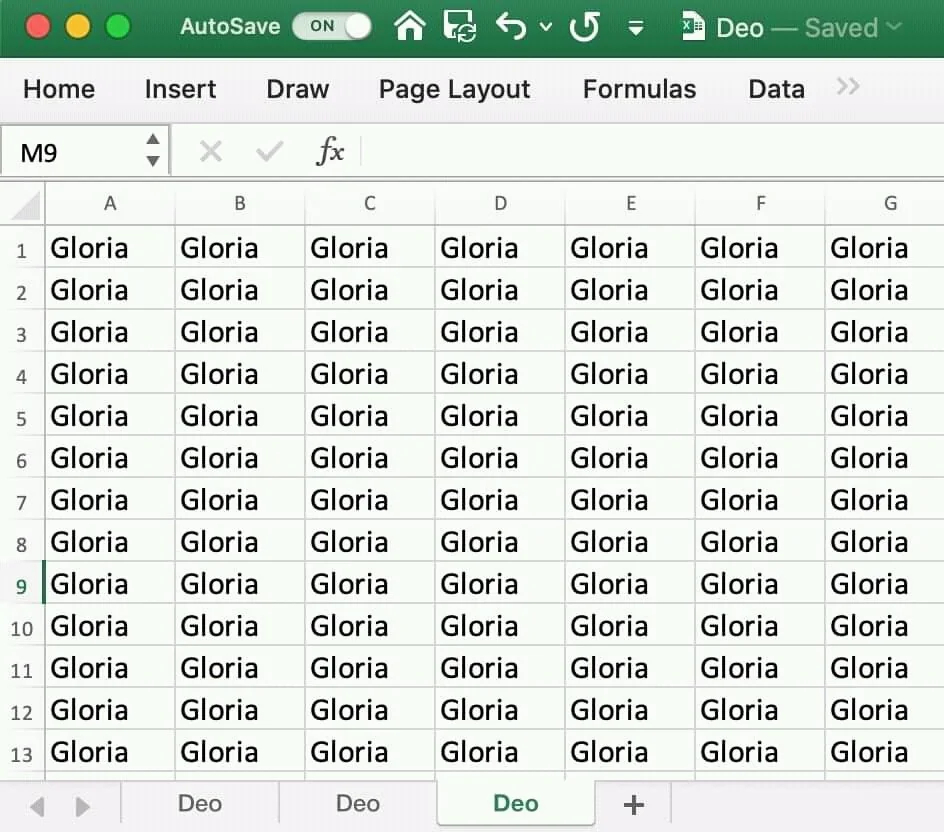Image resolution: width=944 pixels, height=832 pixels.
Task: Switch to the Page Layout tab
Action: [x=454, y=89]
